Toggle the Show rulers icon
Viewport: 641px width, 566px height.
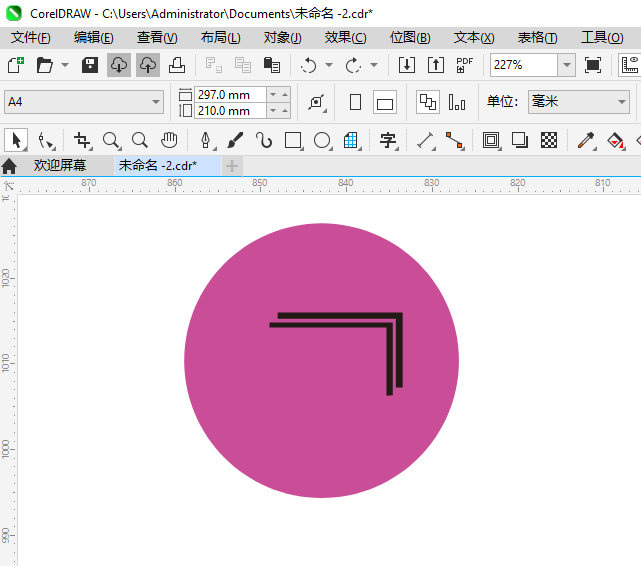[x=630, y=65]
